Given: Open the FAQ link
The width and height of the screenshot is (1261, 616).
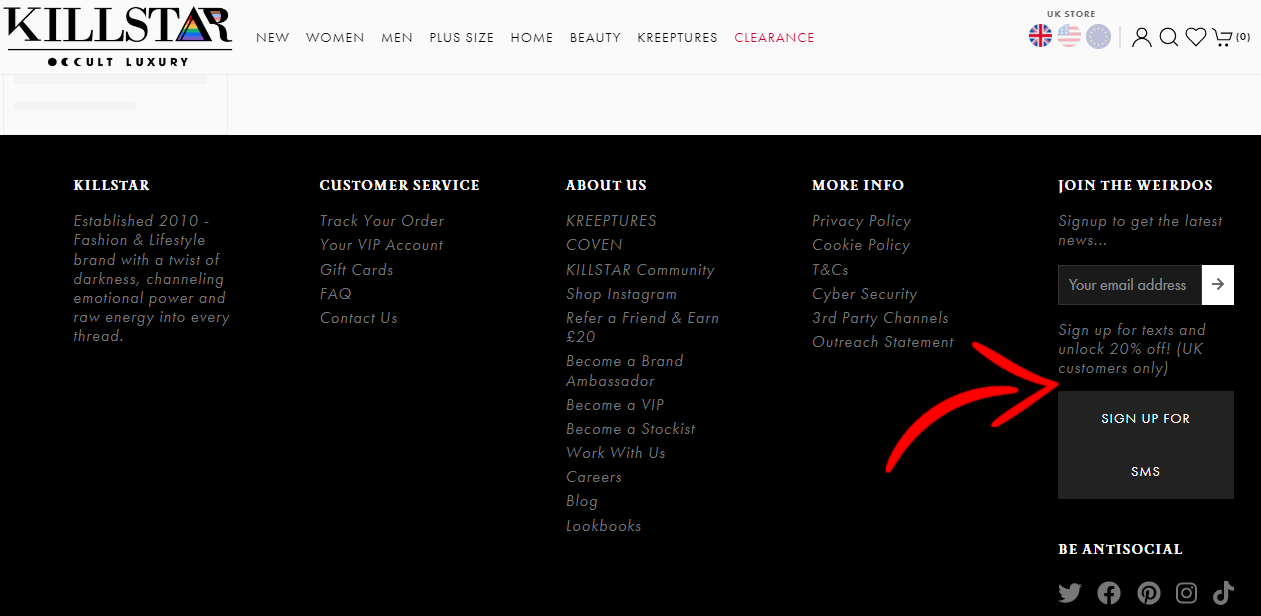Looking at the screenshot, I should pos(336,294).
